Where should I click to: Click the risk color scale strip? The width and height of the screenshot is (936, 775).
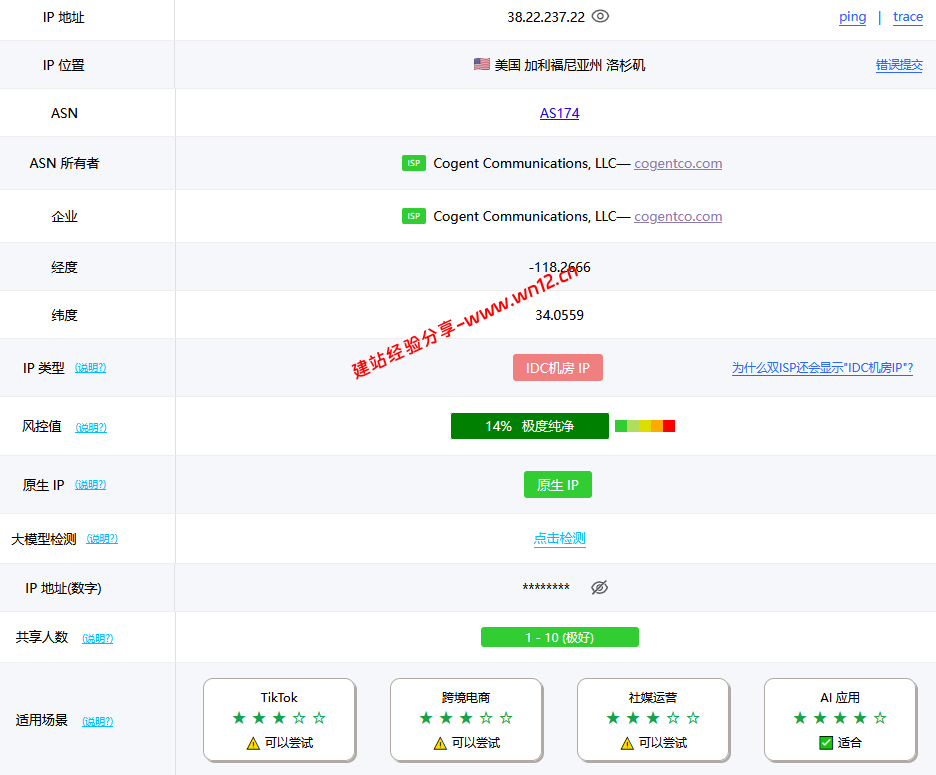tap(645, 426)
